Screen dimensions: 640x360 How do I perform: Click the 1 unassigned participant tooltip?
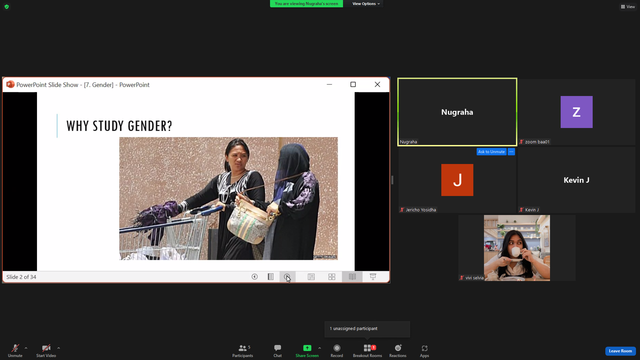tap(367, 329)
